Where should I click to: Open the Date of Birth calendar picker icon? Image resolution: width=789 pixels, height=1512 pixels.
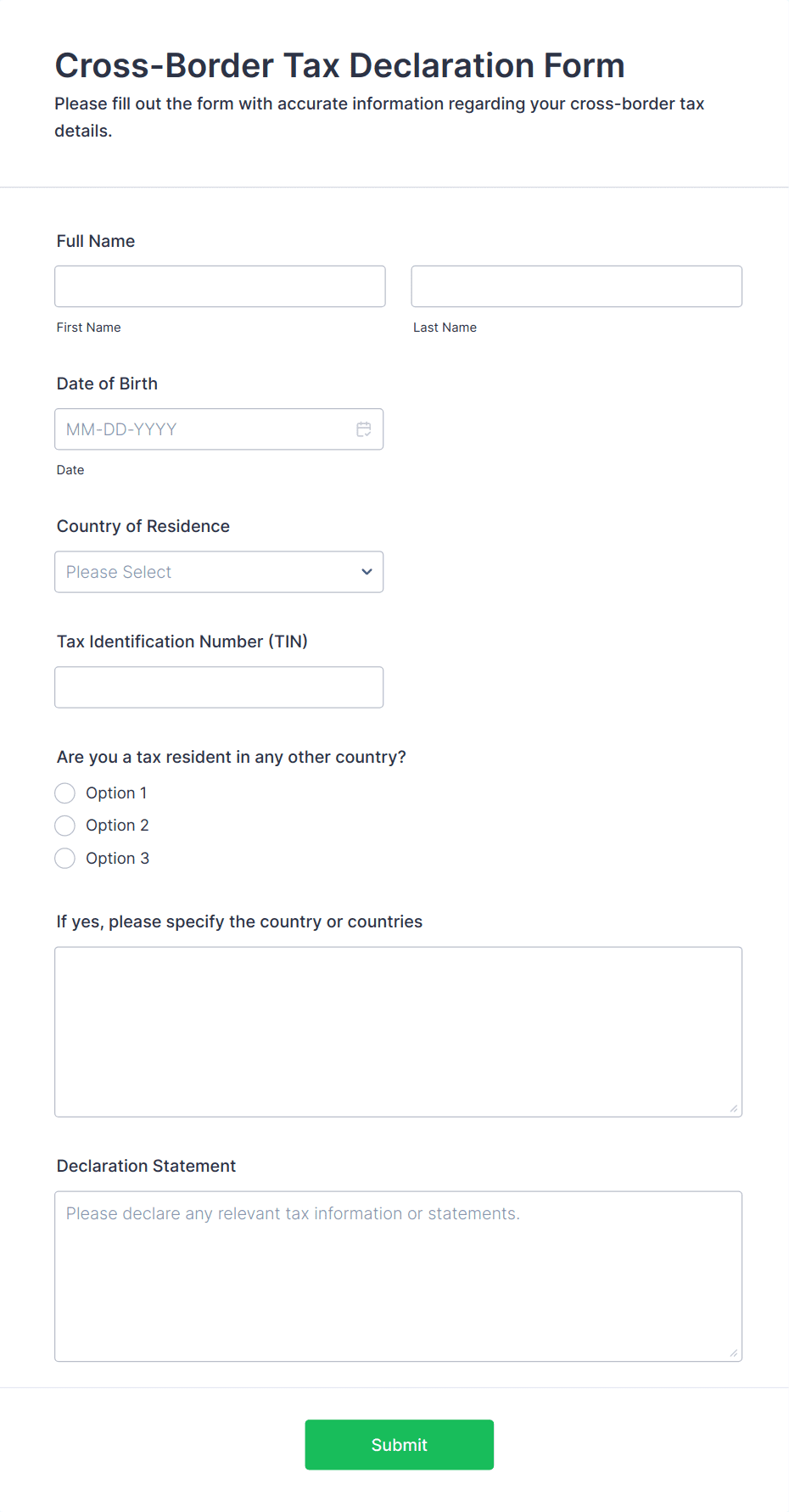click(364, 429)
